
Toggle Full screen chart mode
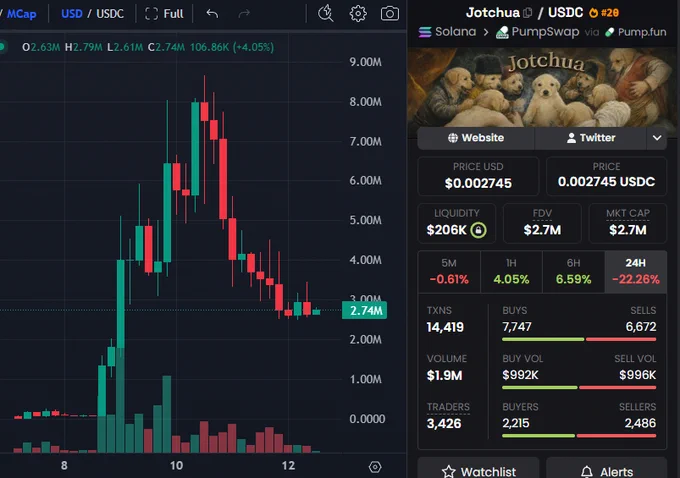click(x=164, y=14)
